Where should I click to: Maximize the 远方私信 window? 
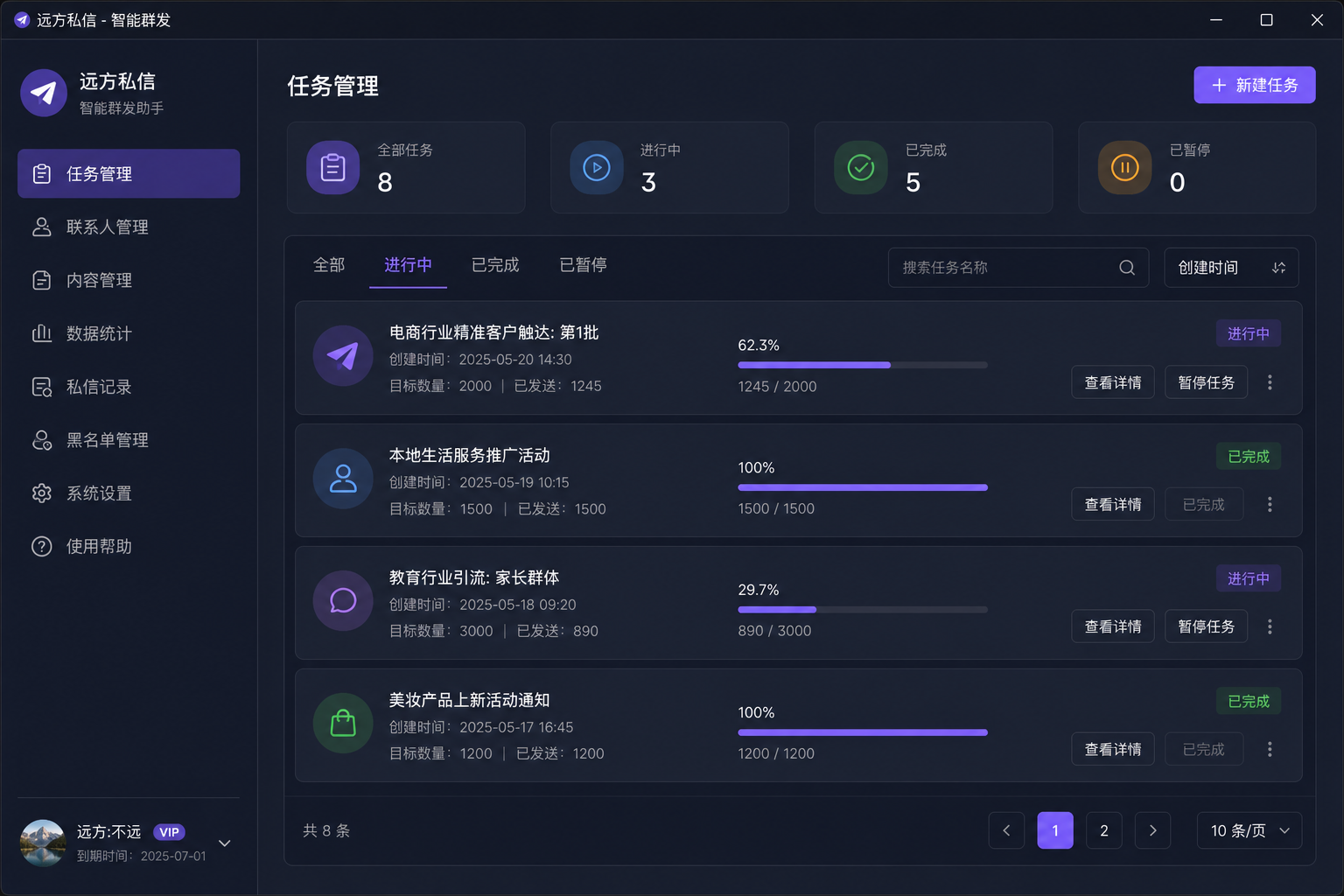coord(1266,19)
